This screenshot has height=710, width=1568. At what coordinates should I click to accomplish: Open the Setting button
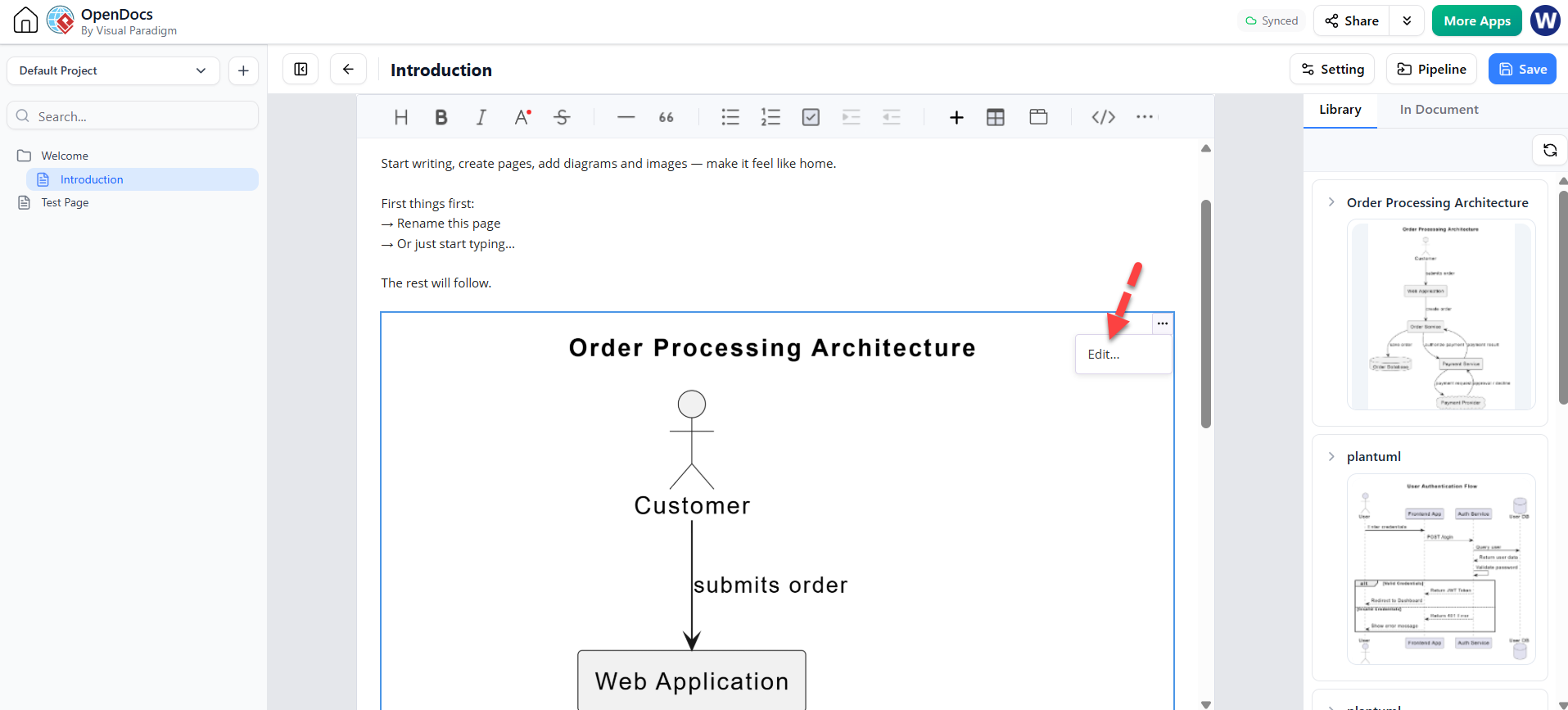[1332, 70]
